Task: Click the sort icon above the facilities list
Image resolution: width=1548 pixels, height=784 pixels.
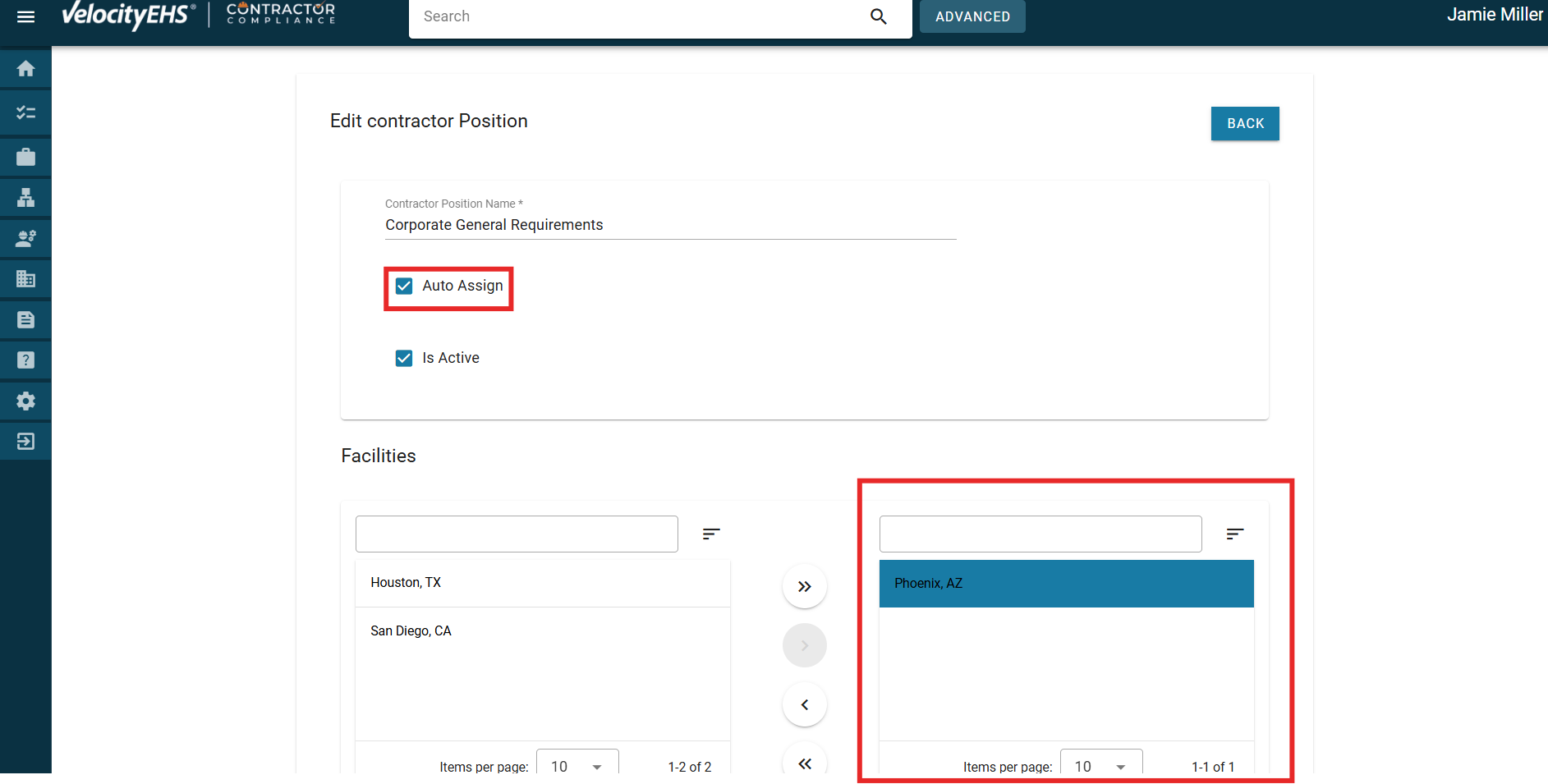Action: tap(710, 534)
